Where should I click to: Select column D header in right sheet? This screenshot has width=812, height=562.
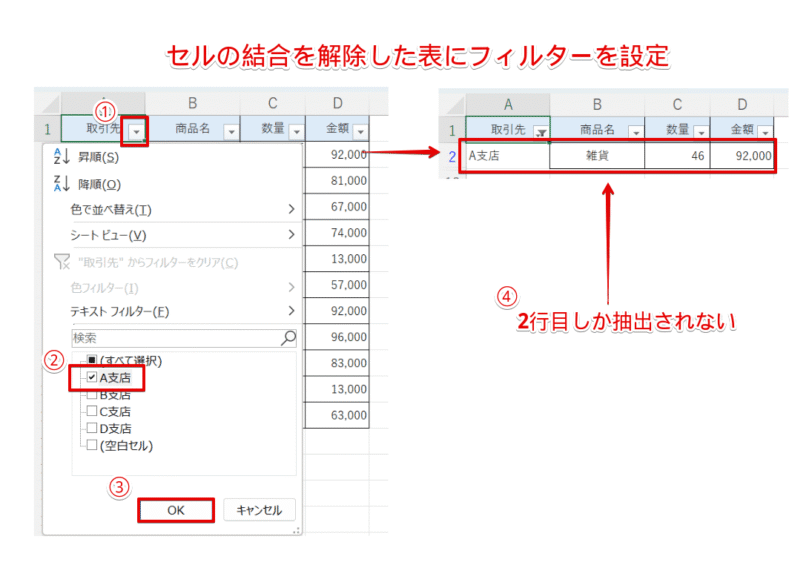click(742, 105)
